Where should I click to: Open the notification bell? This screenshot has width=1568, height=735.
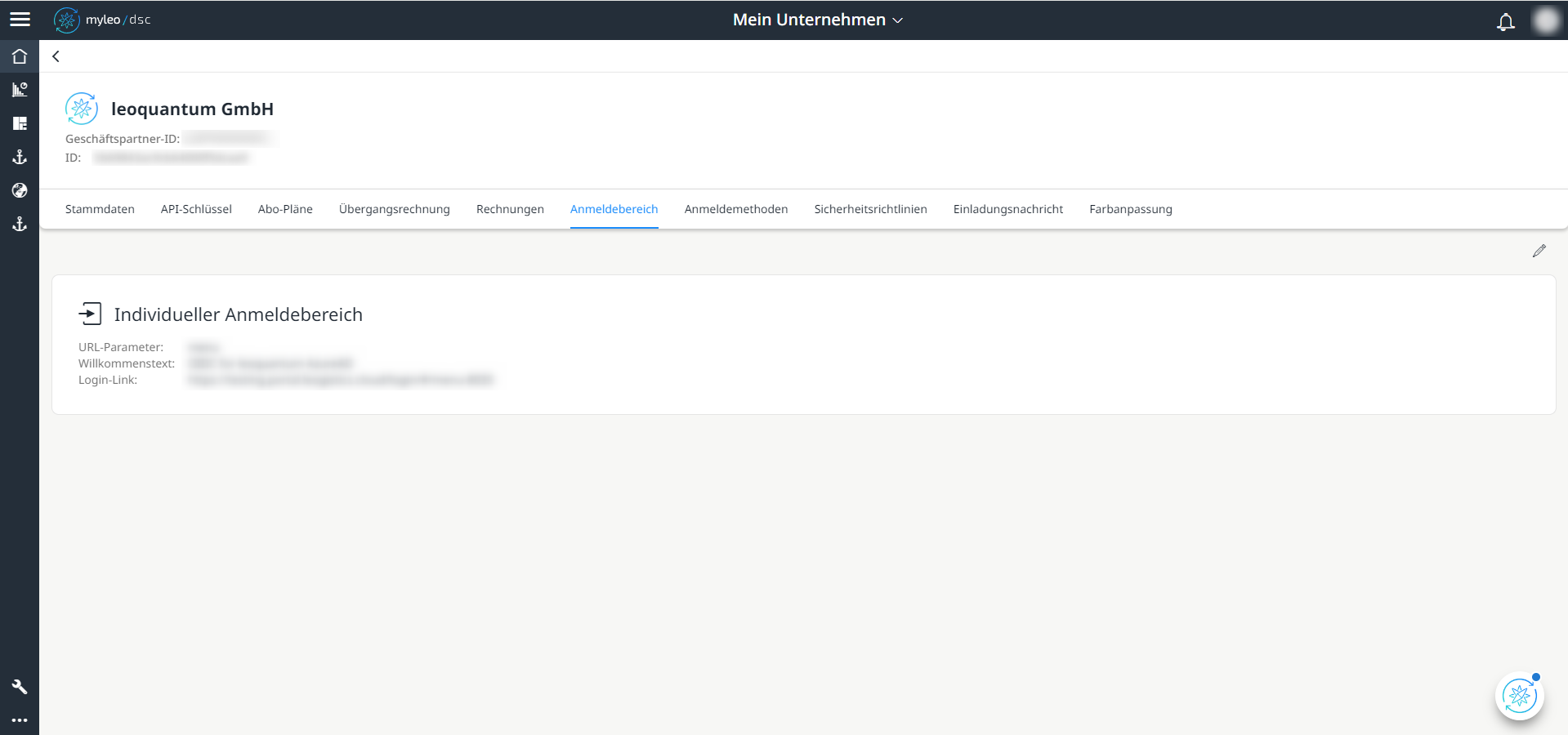1505,21
